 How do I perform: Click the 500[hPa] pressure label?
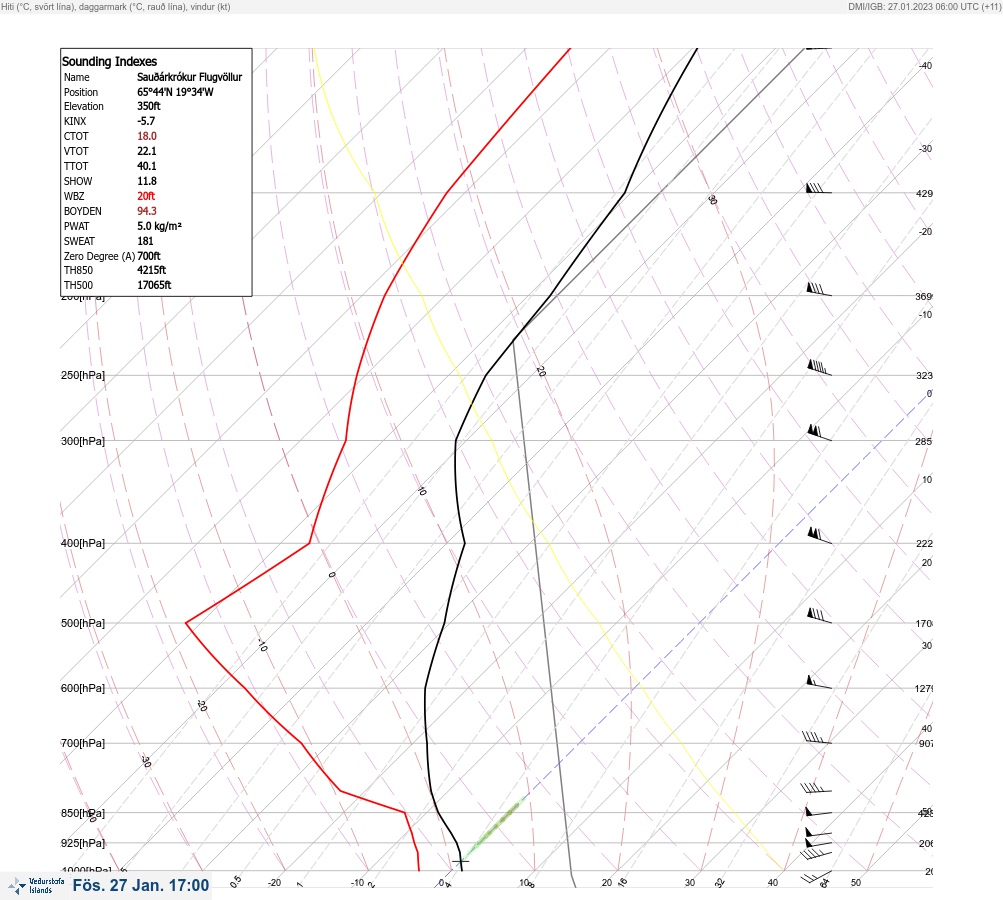83,623
